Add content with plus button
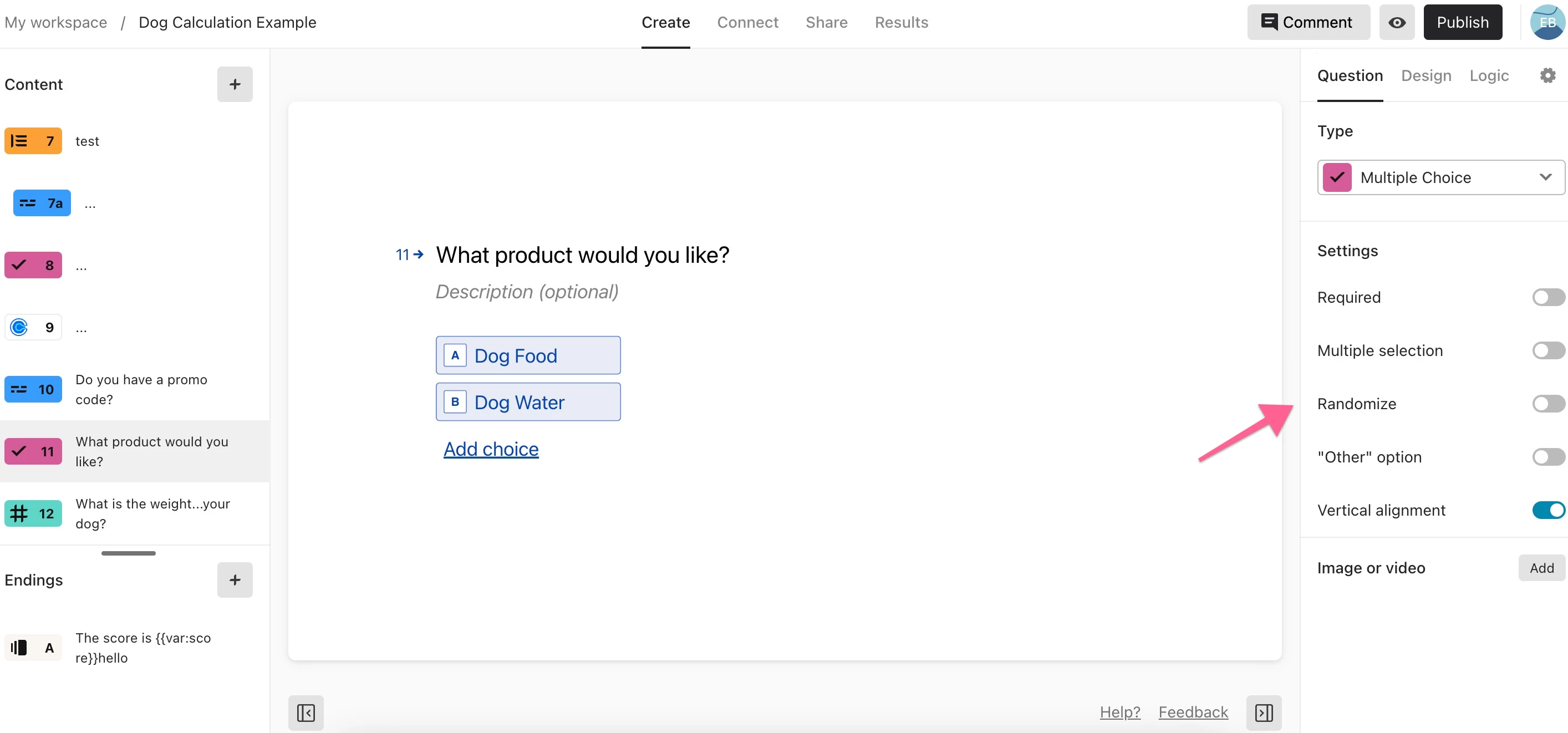This screenshot has width=1568, height=733. [x=235, y=84]
